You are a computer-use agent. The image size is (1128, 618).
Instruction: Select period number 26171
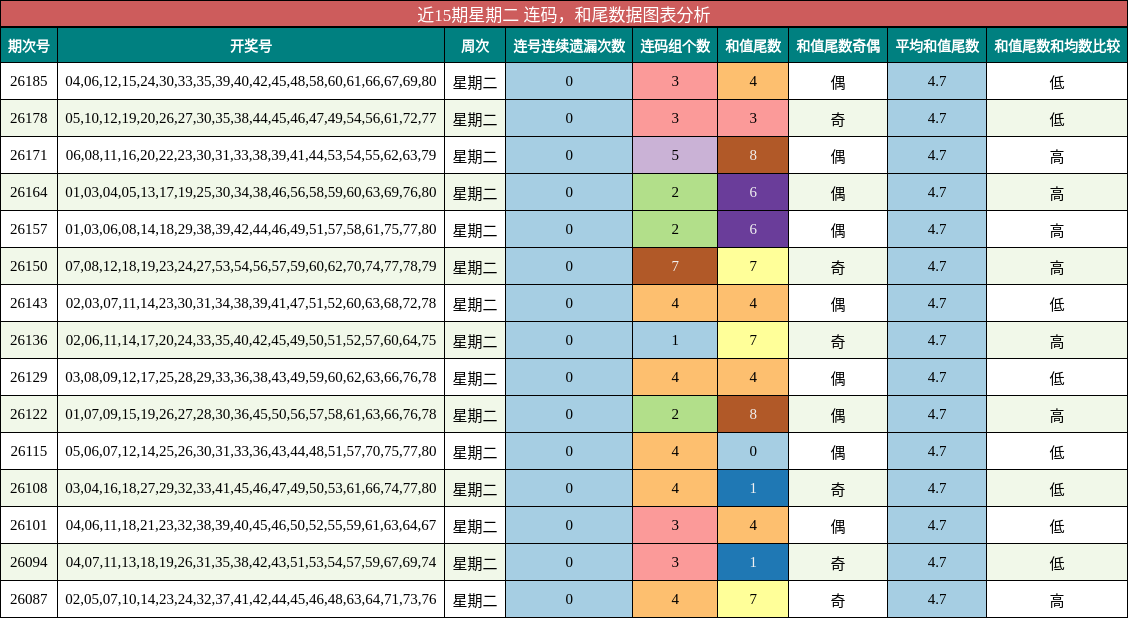[29, 155]
